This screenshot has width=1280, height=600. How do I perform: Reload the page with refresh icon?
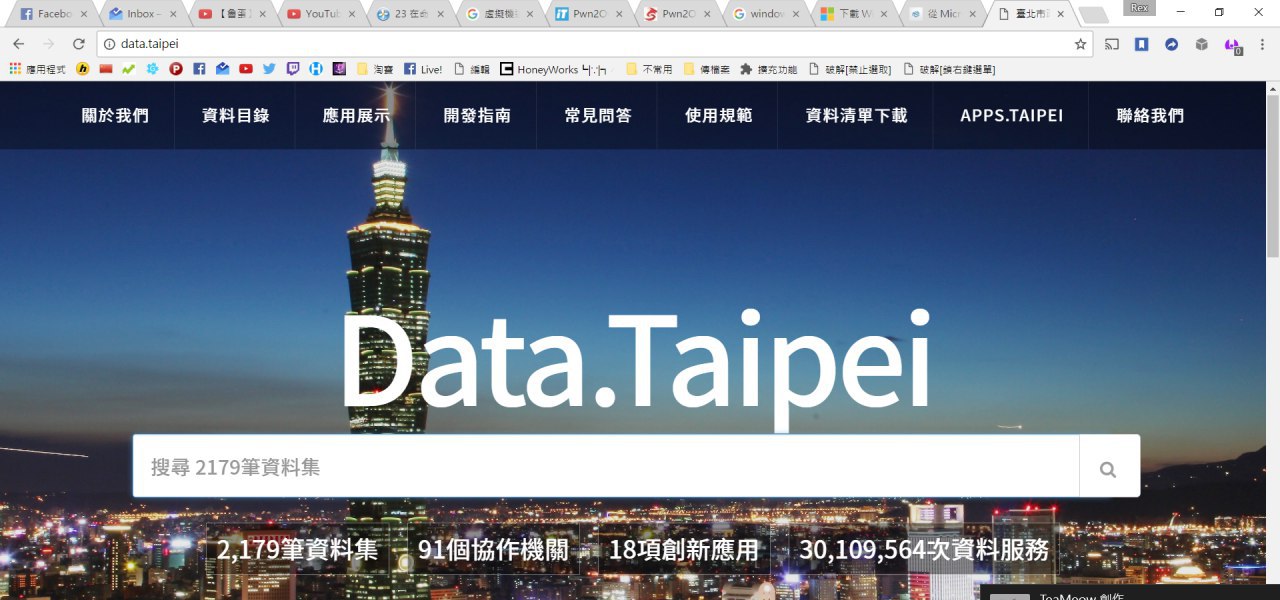pyautogui.click(x=79, y=44)
